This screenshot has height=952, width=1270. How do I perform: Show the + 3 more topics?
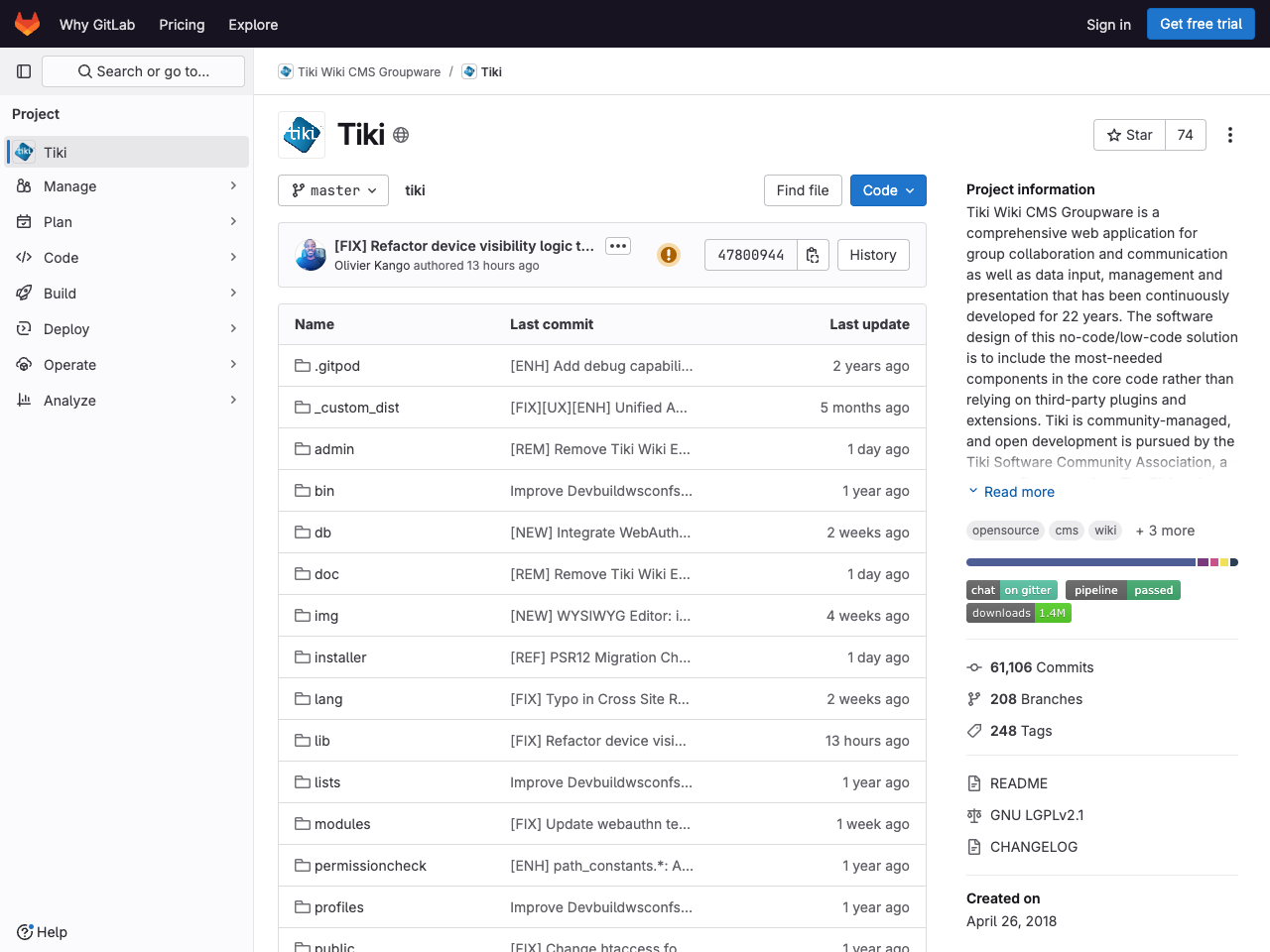click(x=1165, y=531)
